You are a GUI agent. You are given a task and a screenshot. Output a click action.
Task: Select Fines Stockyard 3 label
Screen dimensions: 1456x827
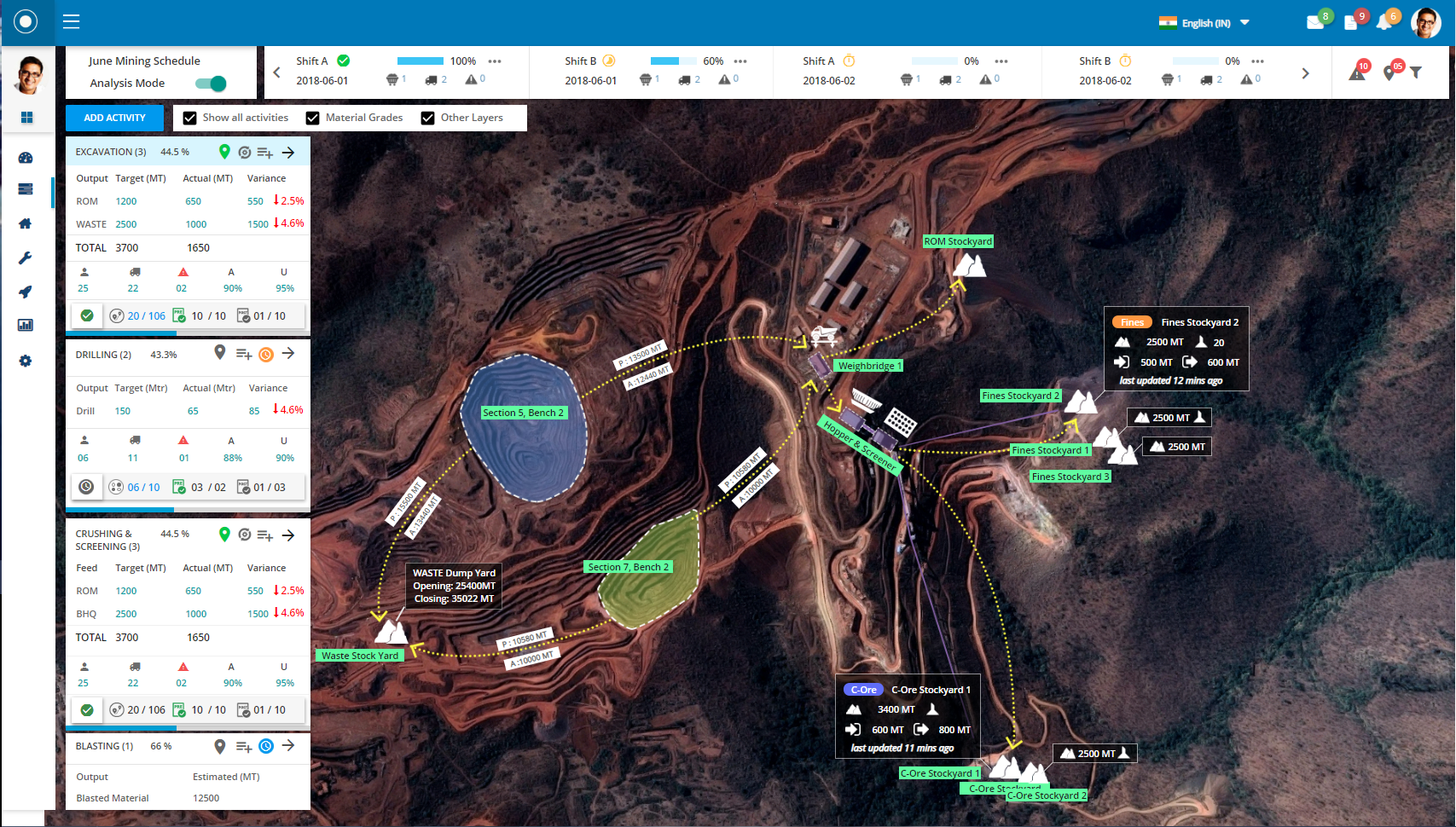coord(1070,477)
